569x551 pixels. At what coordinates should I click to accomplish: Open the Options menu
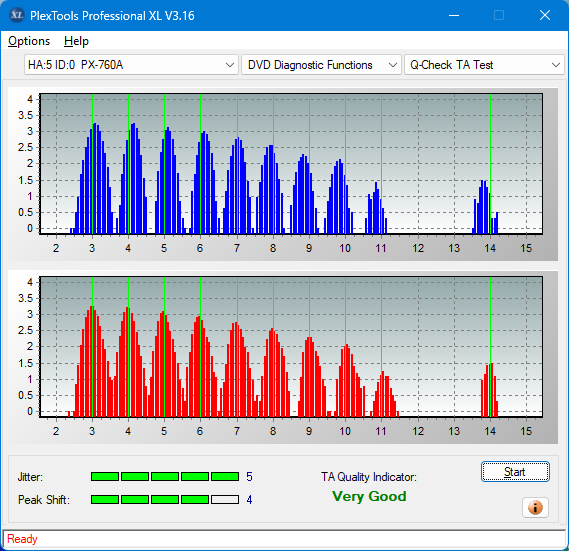(29, 41)
